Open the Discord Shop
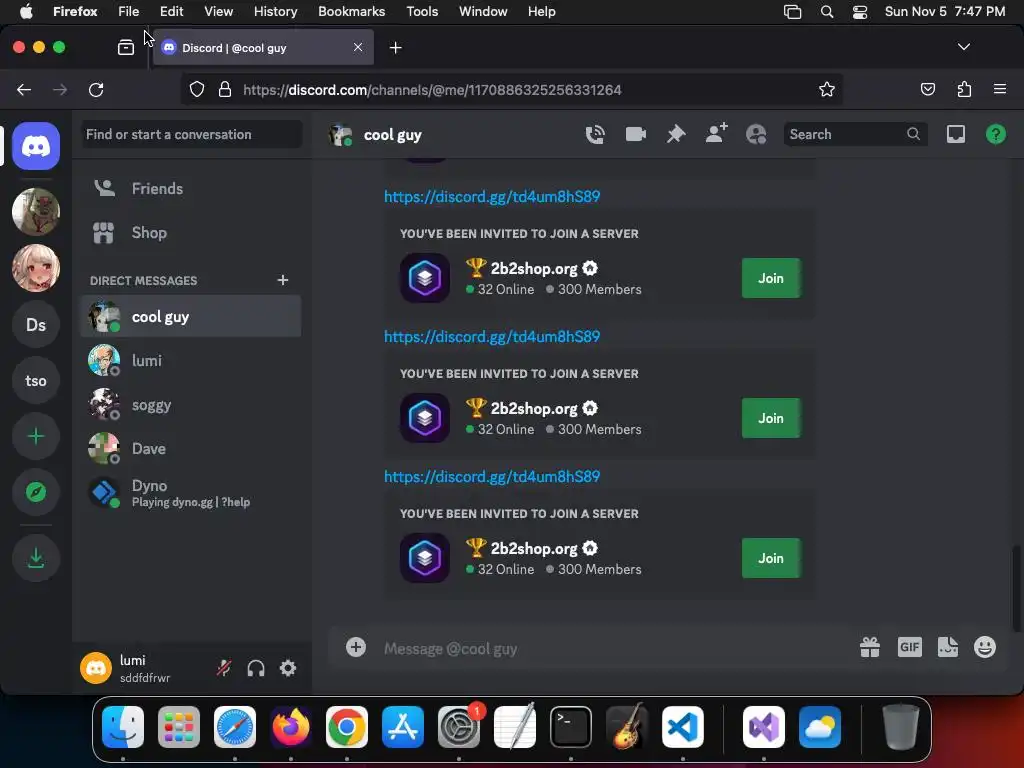 [x=191, y=232]
